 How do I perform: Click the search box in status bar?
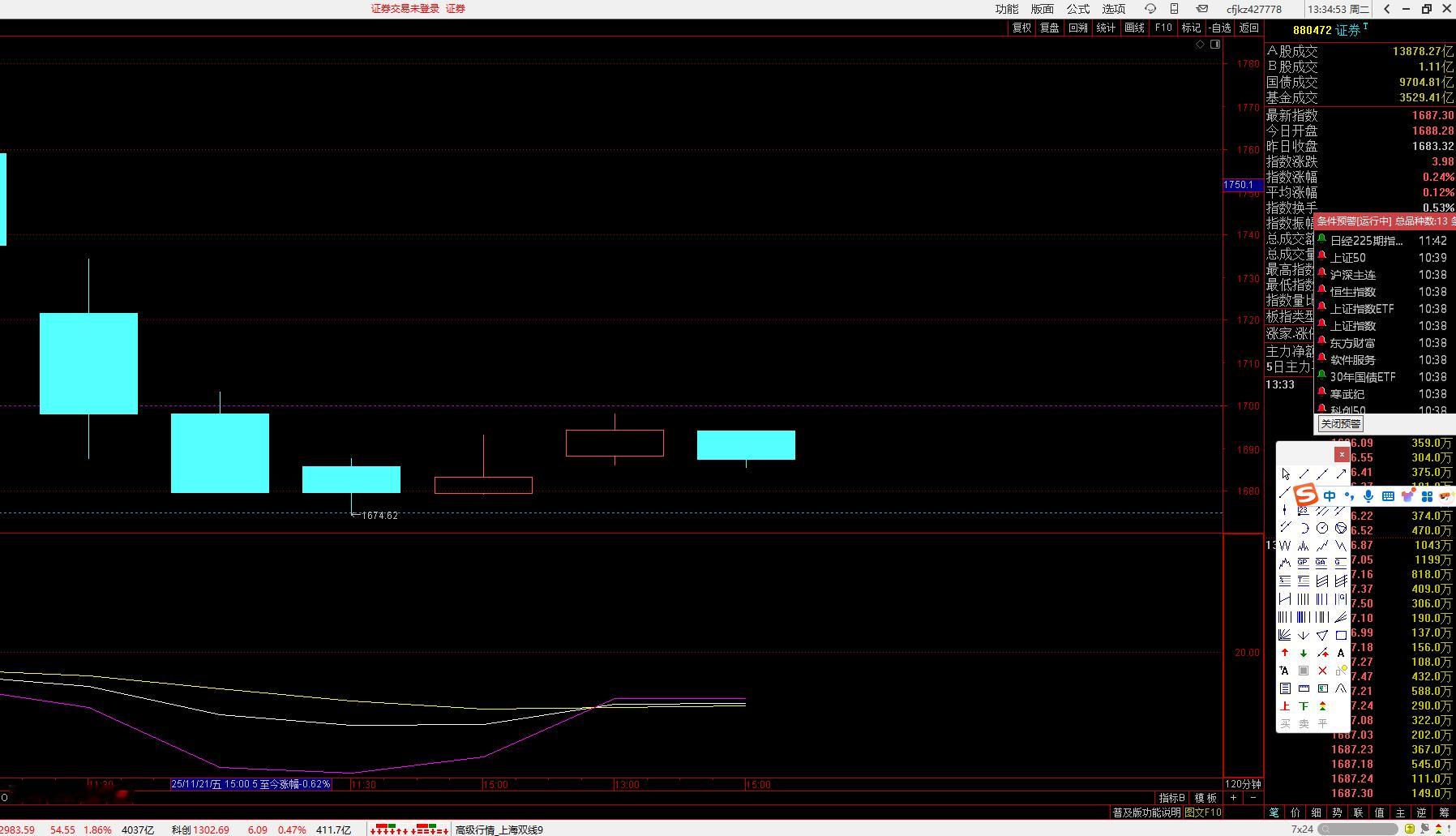tap(1359, 829)
